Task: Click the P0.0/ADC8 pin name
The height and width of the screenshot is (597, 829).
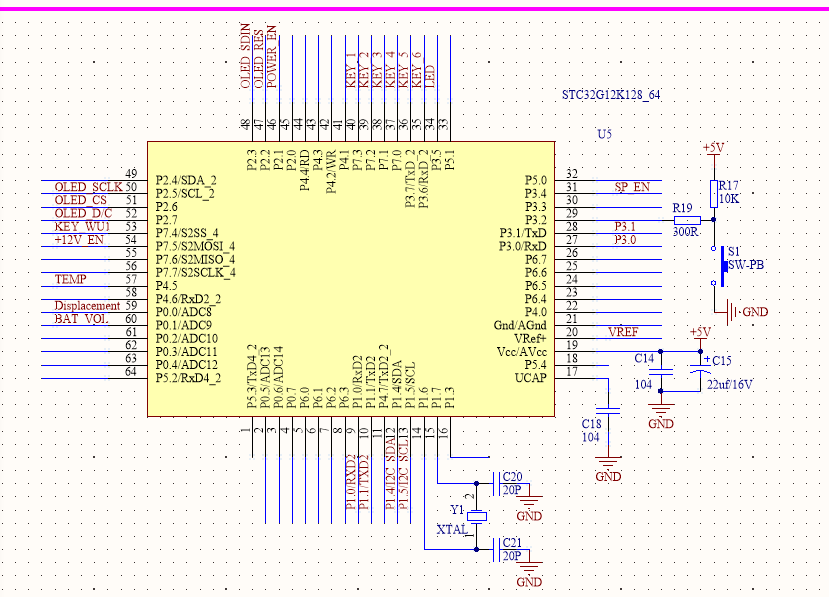Action: pos(183,312)
